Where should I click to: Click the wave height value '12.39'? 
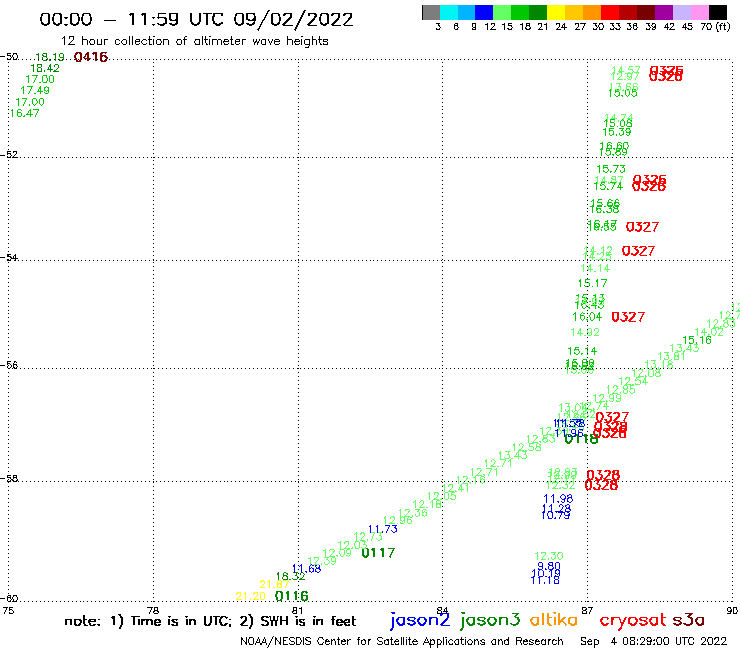tap(322, 561)
